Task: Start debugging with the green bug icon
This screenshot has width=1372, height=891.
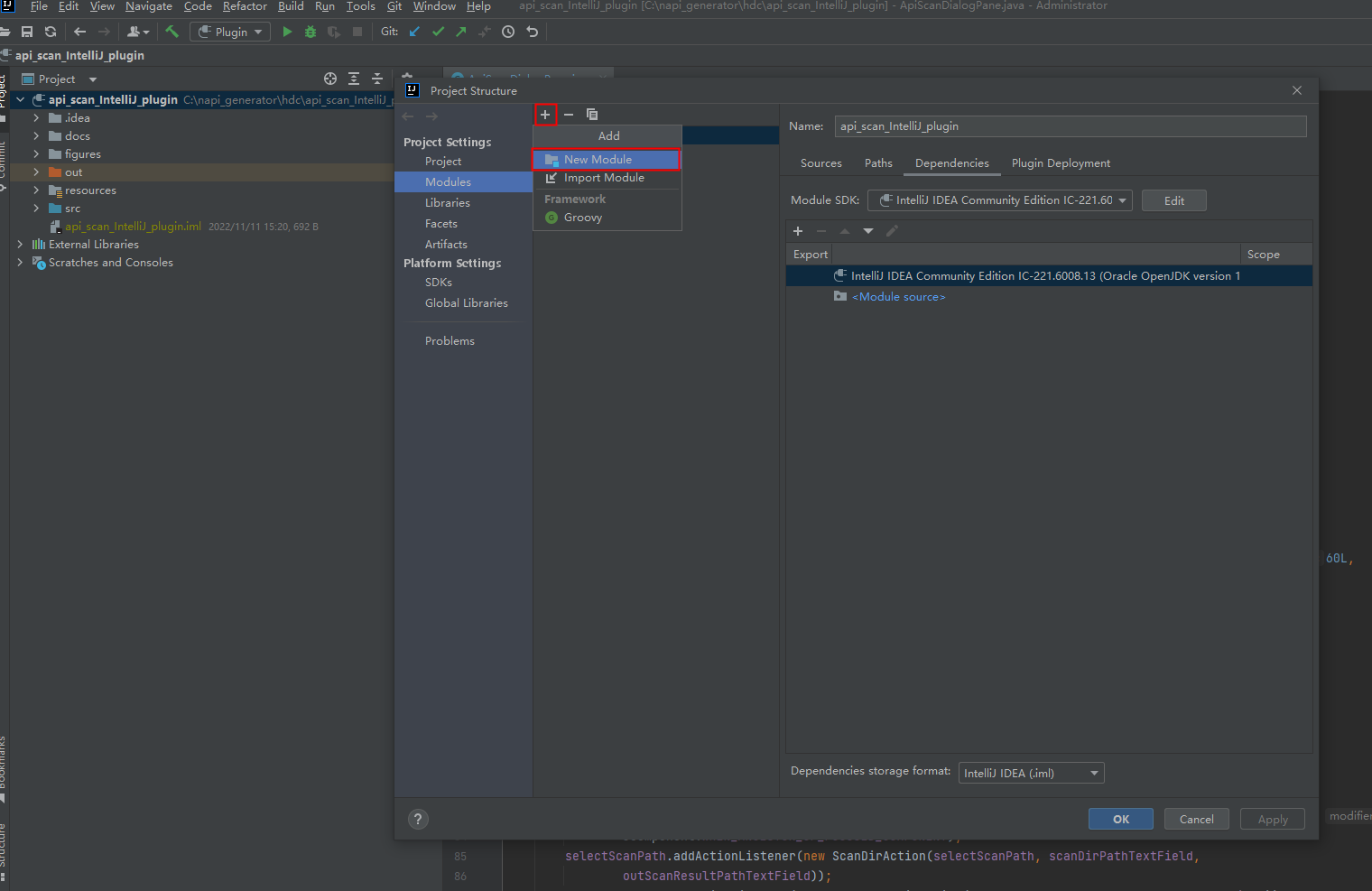Action: pyautogui.click(x=311, y=32)
